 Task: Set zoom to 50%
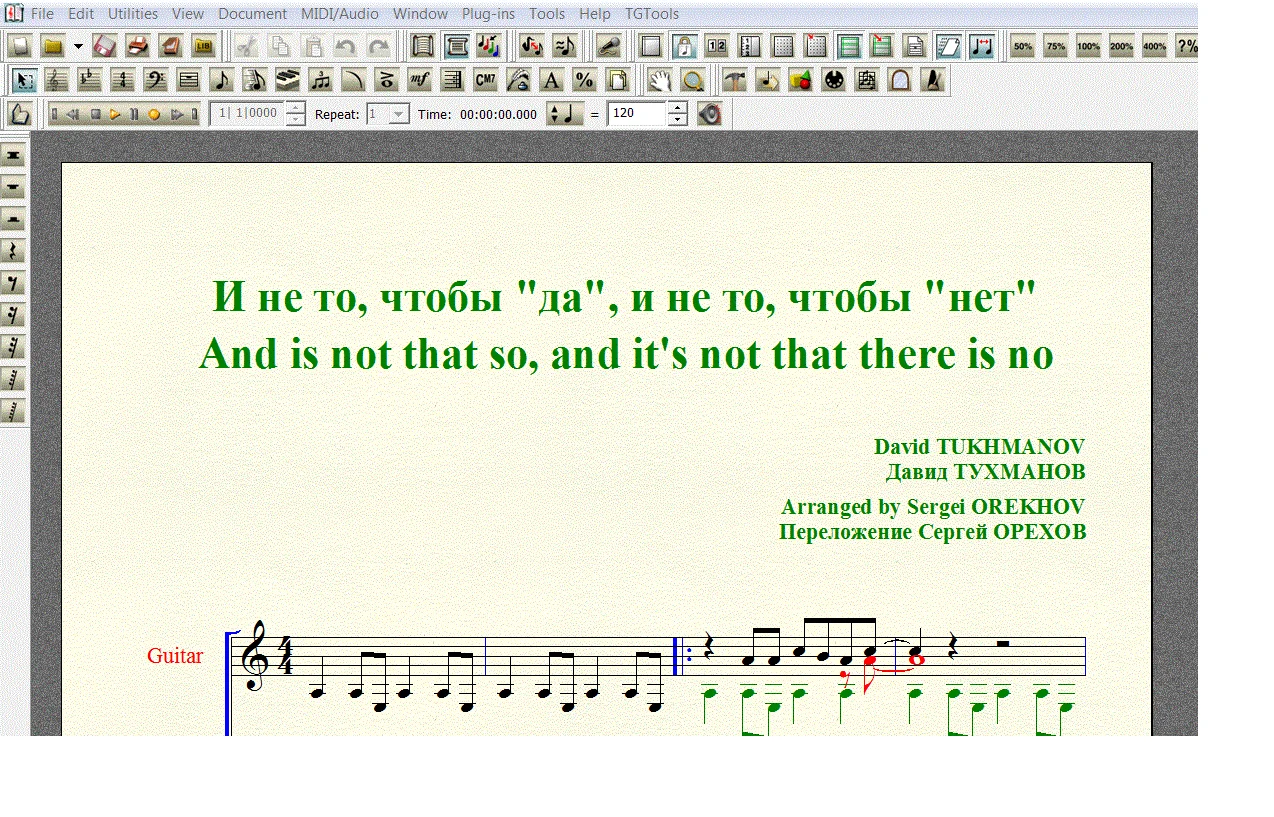pyautogui.click(x=1023, y=46)
